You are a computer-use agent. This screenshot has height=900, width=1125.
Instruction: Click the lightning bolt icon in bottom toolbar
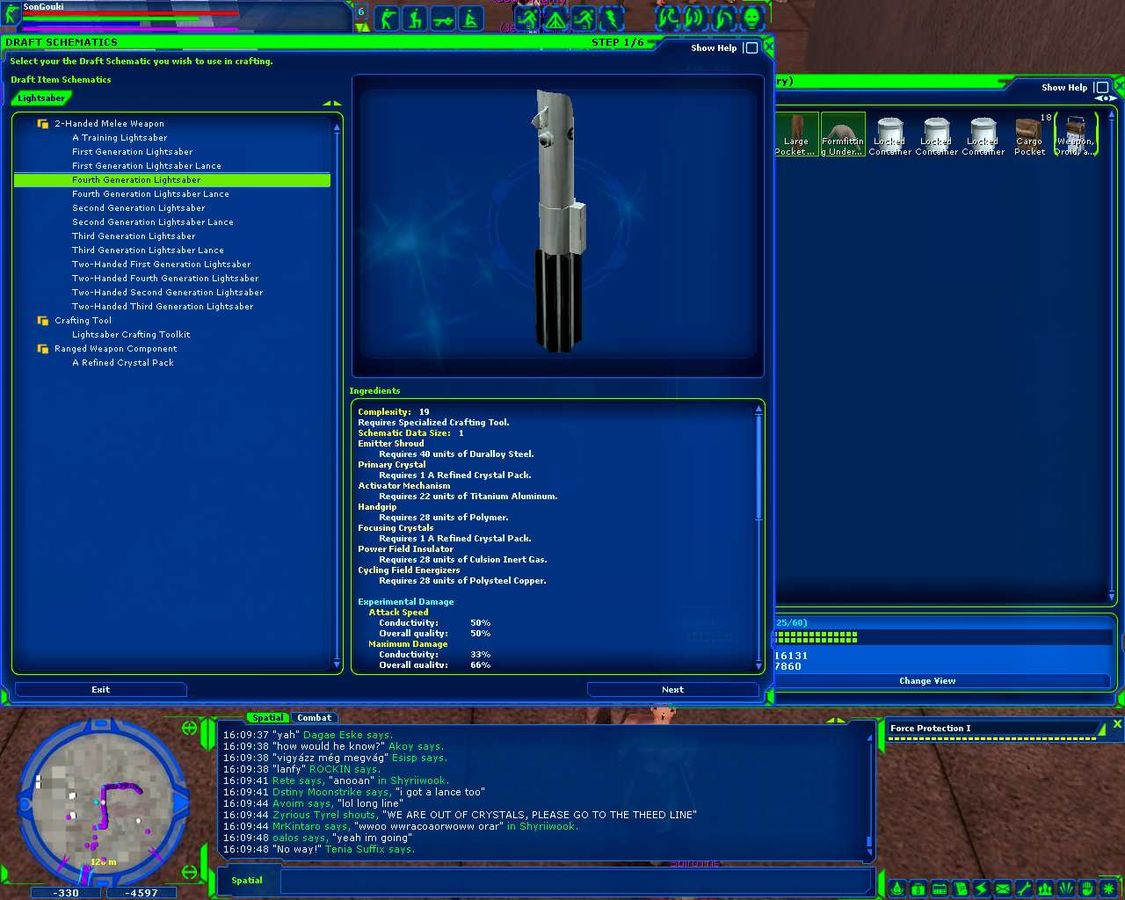(x=982, y=888)
